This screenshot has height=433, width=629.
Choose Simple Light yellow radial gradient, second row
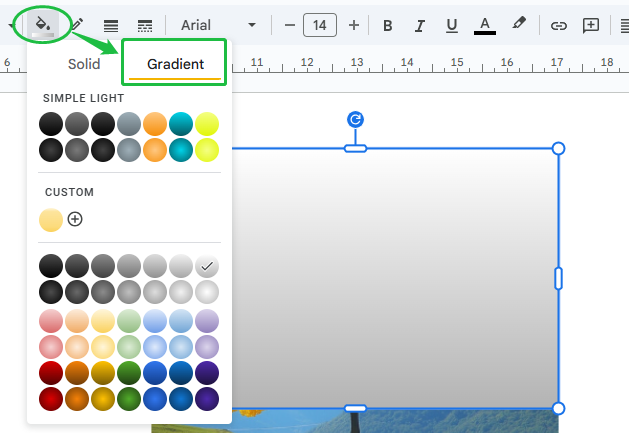click(207, 150)
